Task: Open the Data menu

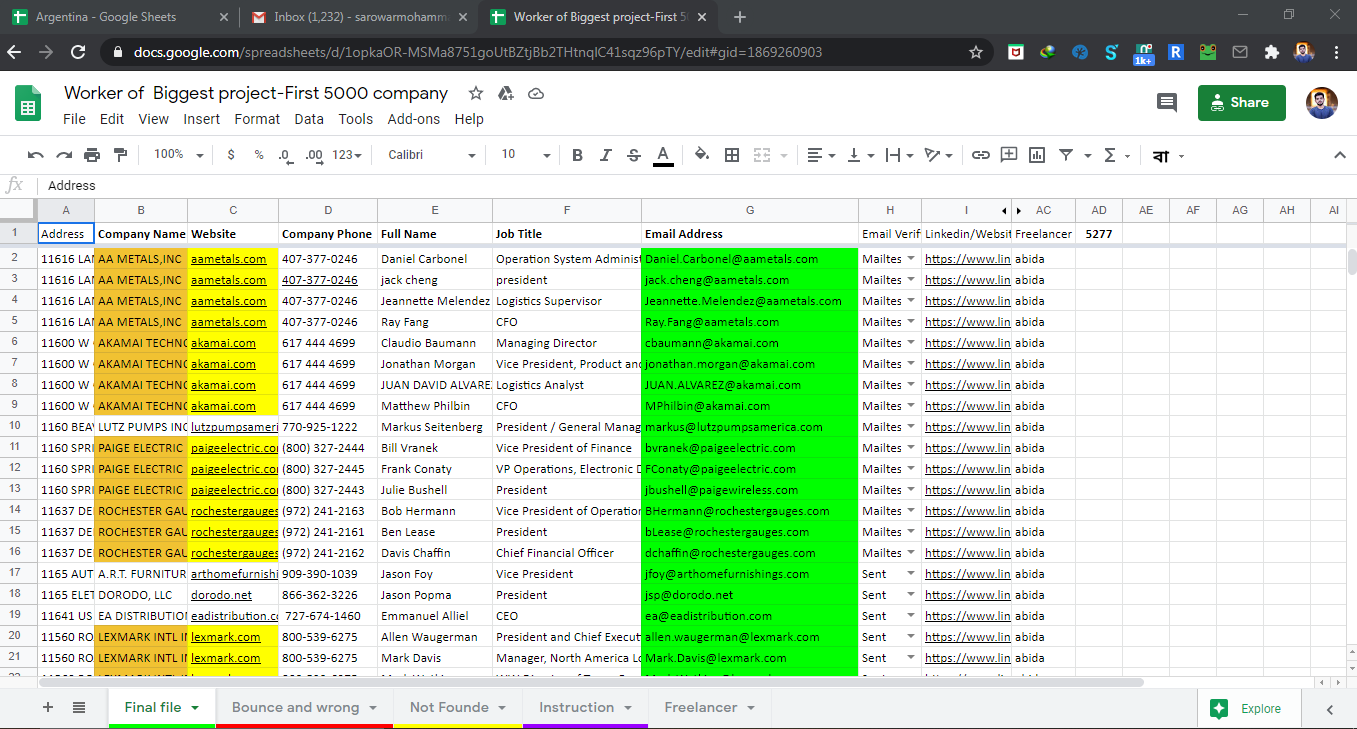Action: (x=309, y=118)
